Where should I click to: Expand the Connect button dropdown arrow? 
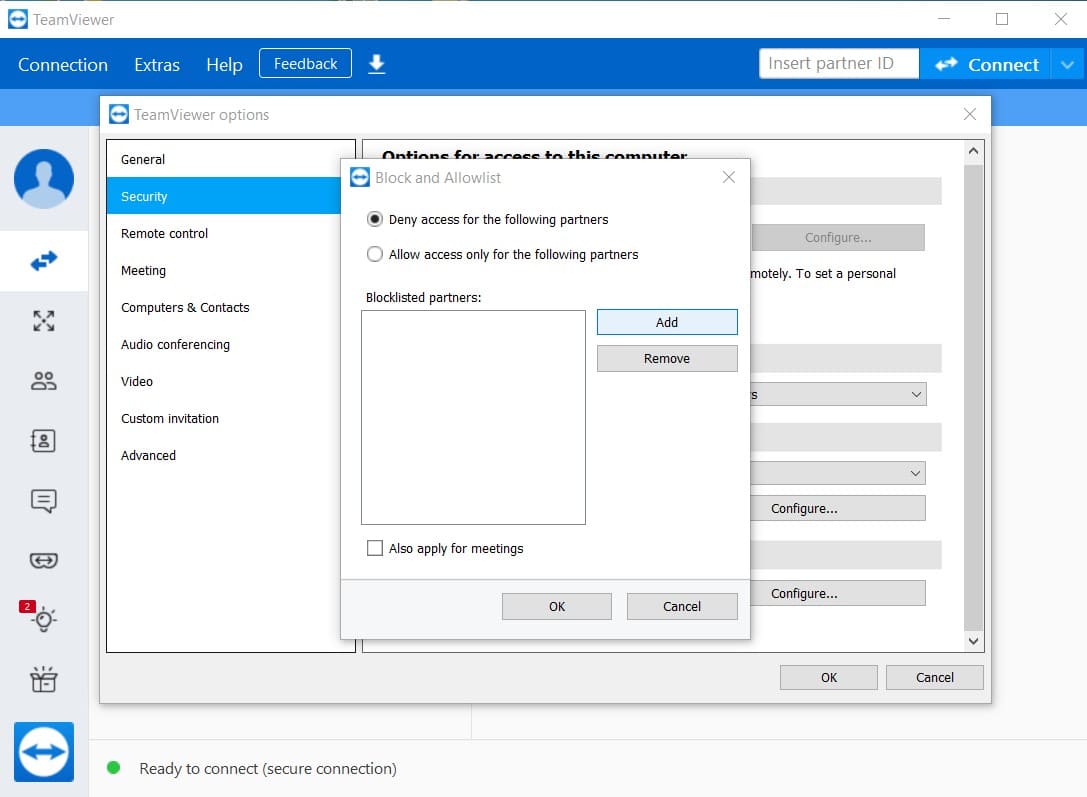point(1068,64)
